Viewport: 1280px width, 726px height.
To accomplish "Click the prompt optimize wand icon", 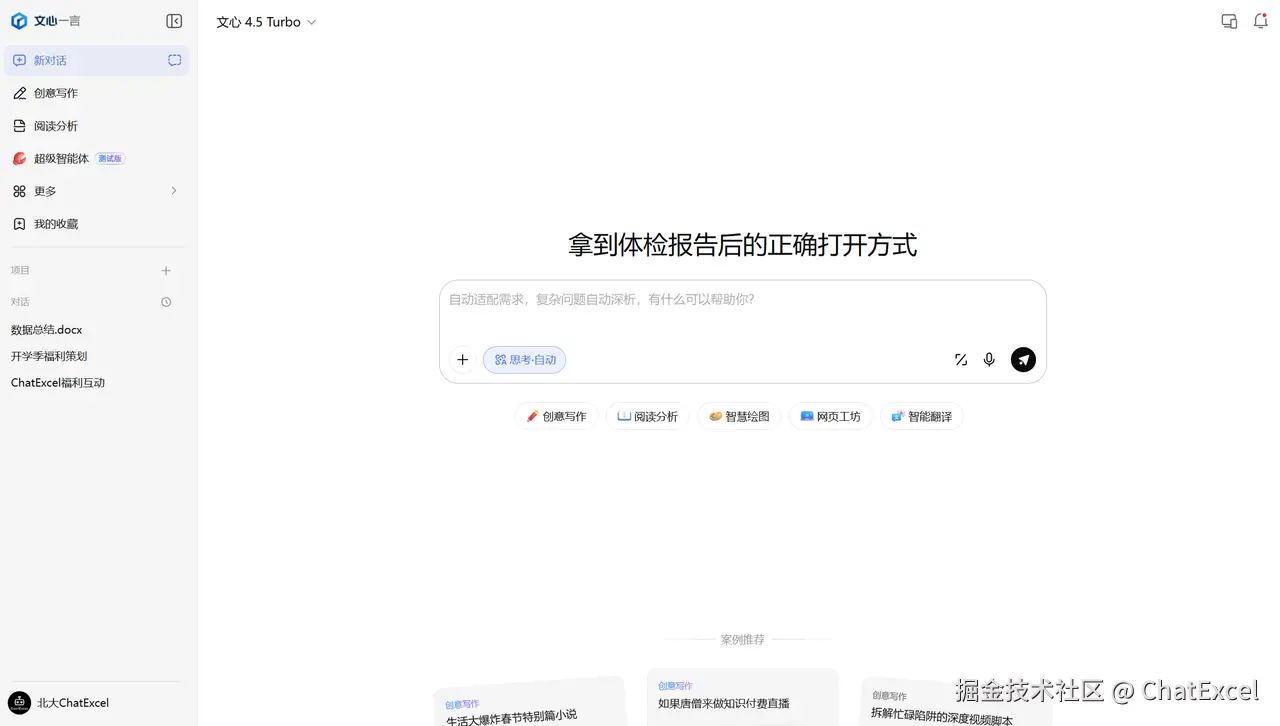I will click(x=961, y=360).
